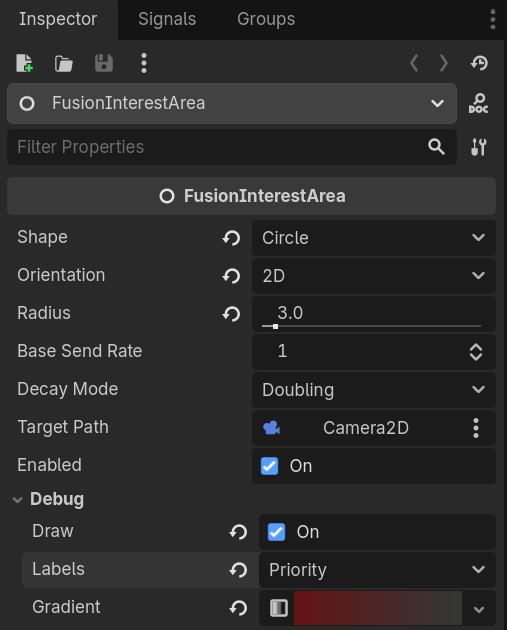The width and height of the screenshot is (507, 630).
Task: Switch to the Signals tab
Action: coord(167,19)
